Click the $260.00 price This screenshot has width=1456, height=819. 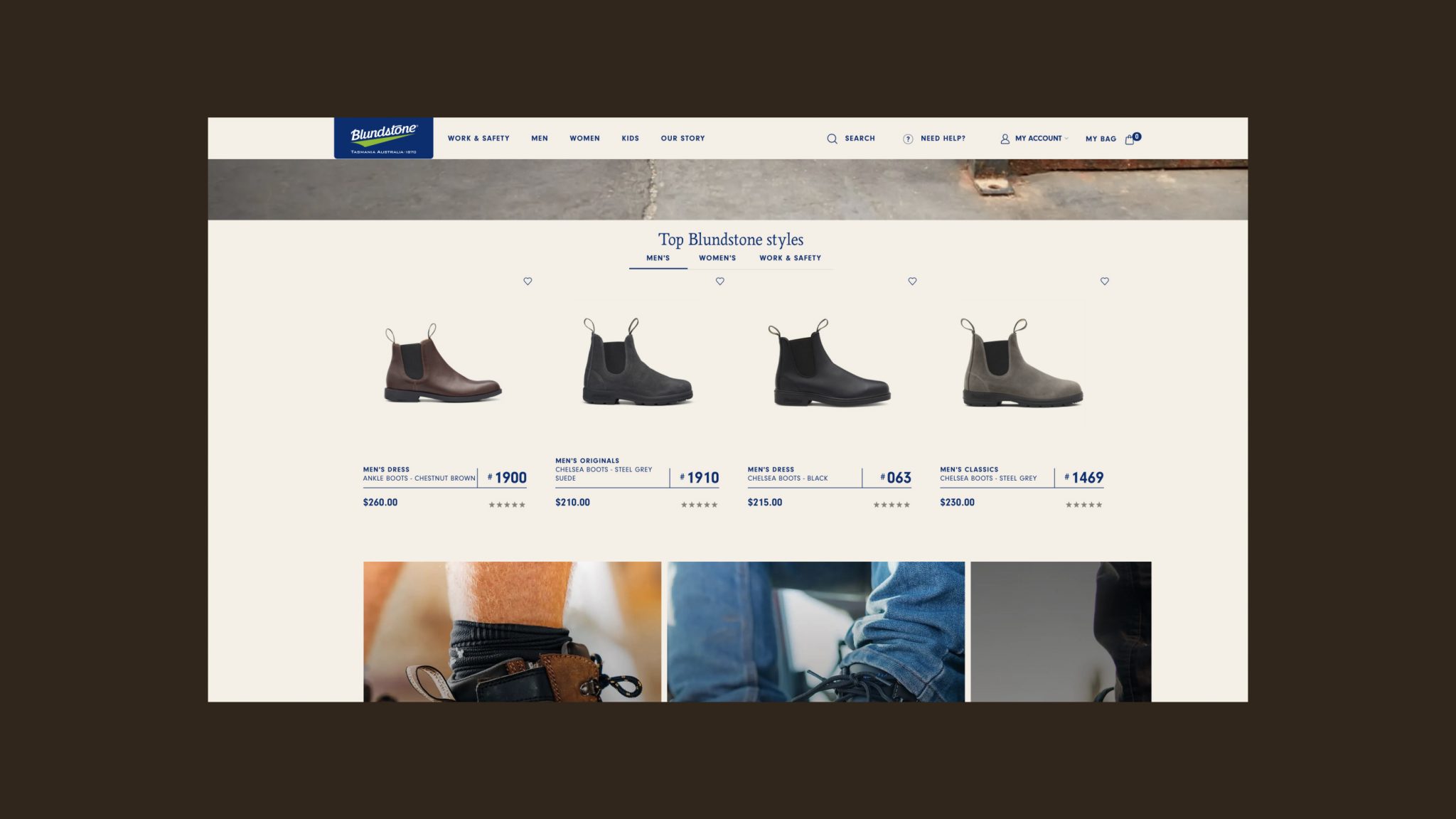(380, 503)
